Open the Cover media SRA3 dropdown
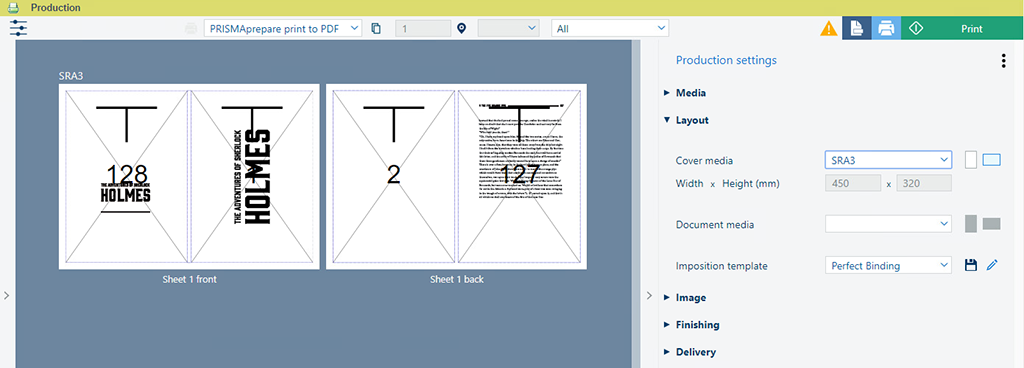Viewport: 1024px width, 368px height. pyautogui.click(x=888, y=160)
